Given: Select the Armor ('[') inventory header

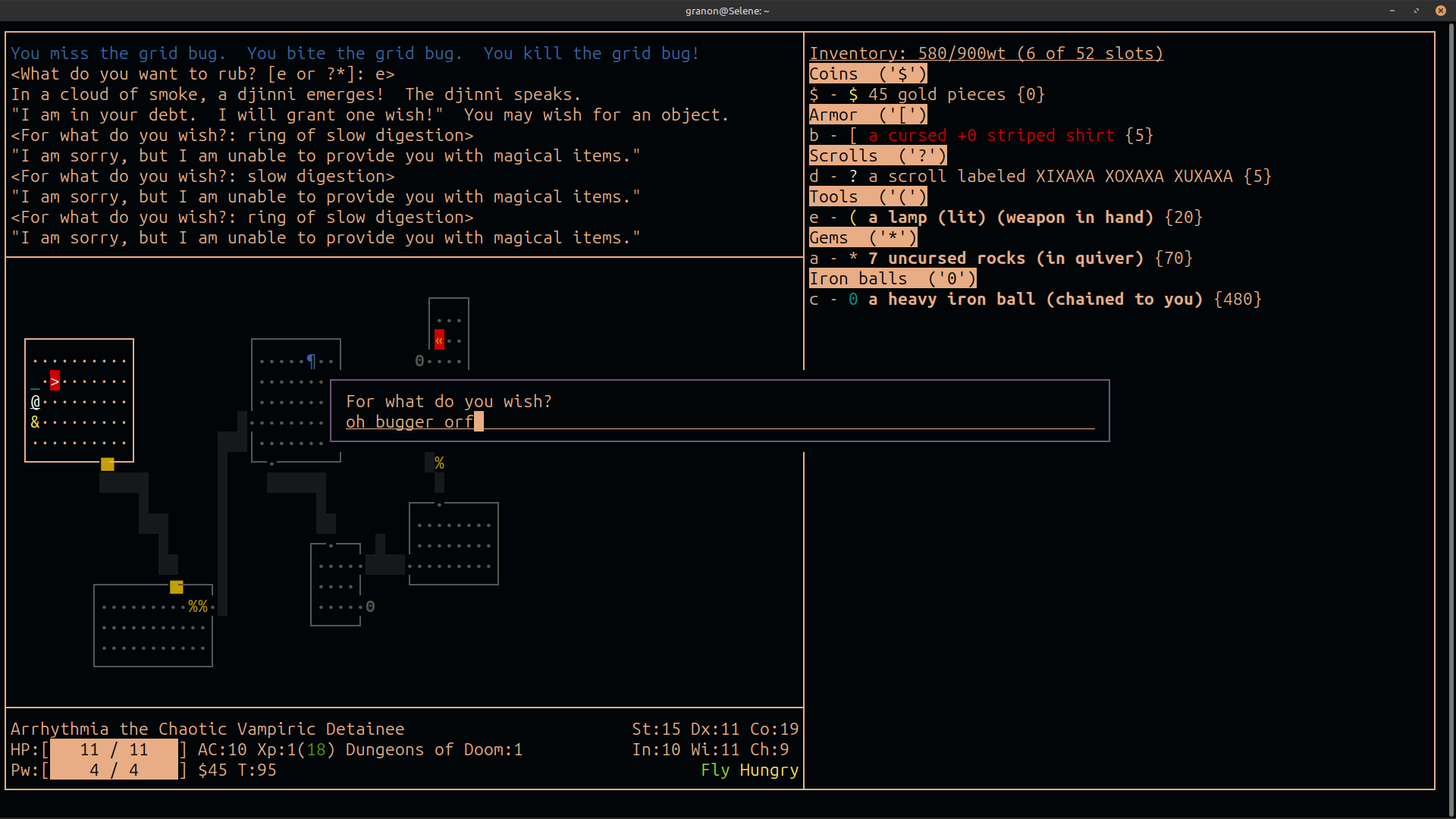Looking at the screenshot, I should pos(868,115).
